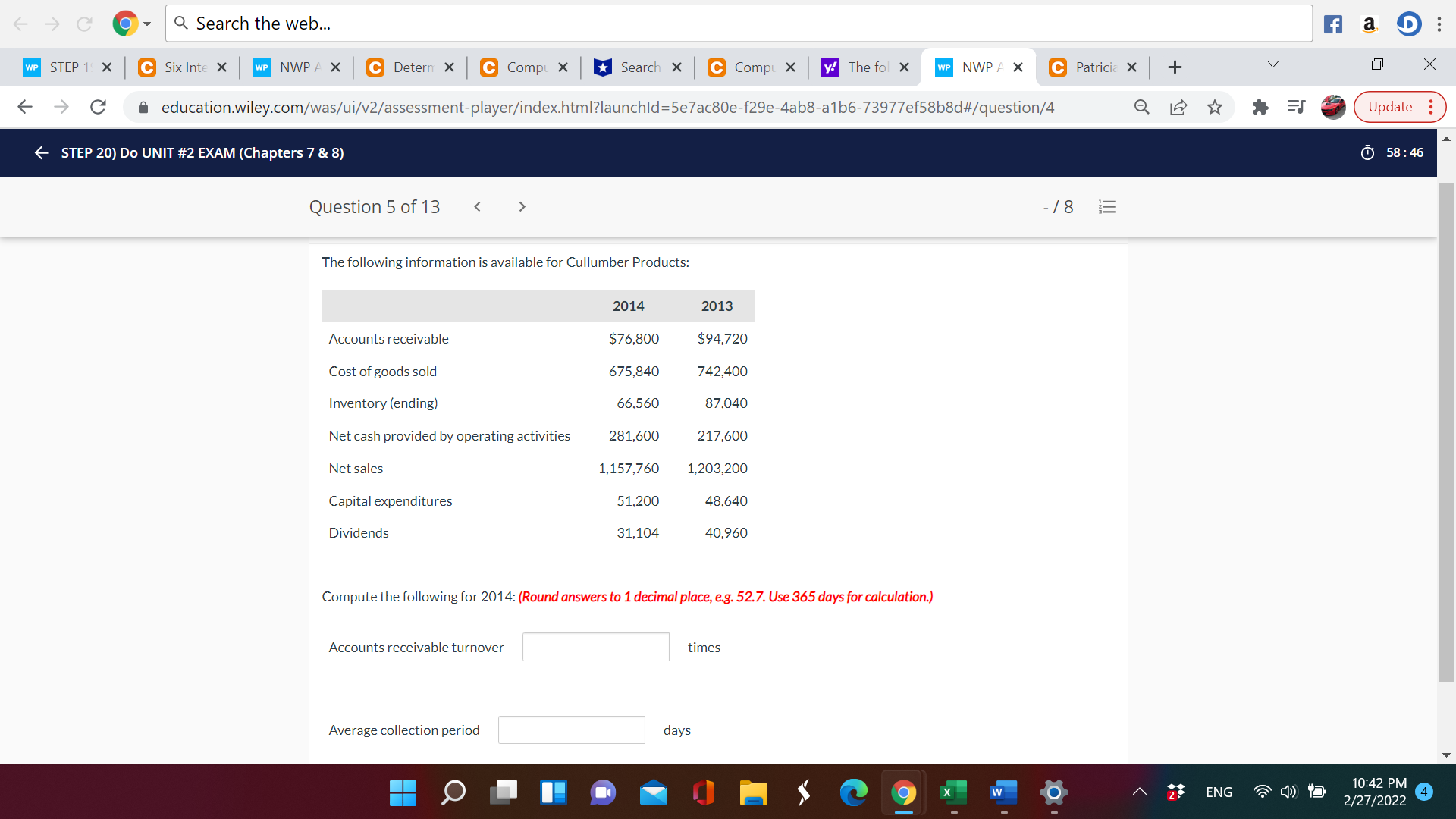Switch to the Patricia tab

[x=1094, y=67]
